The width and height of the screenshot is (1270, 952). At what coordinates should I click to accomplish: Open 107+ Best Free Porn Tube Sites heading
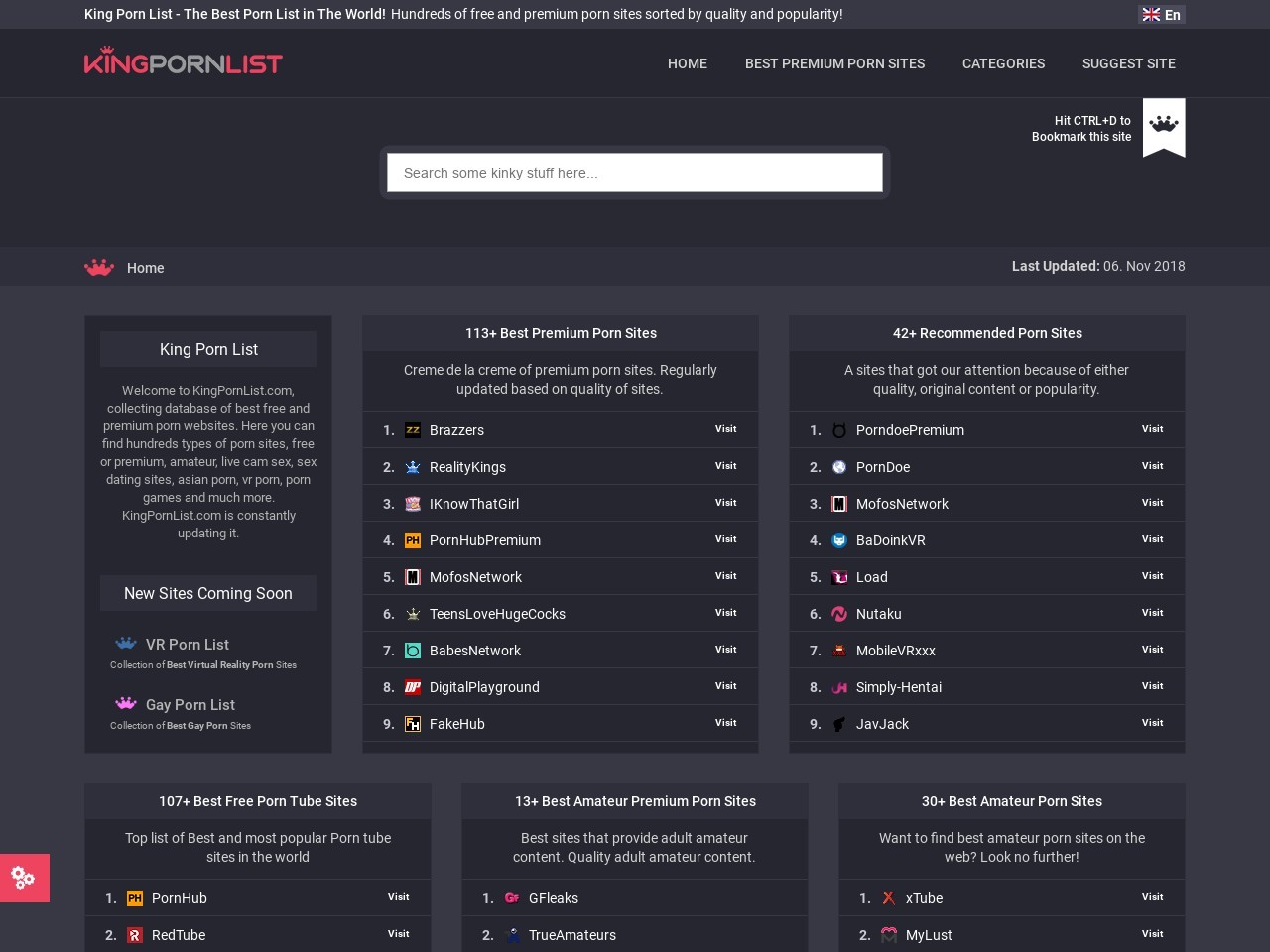coord(258,801)
